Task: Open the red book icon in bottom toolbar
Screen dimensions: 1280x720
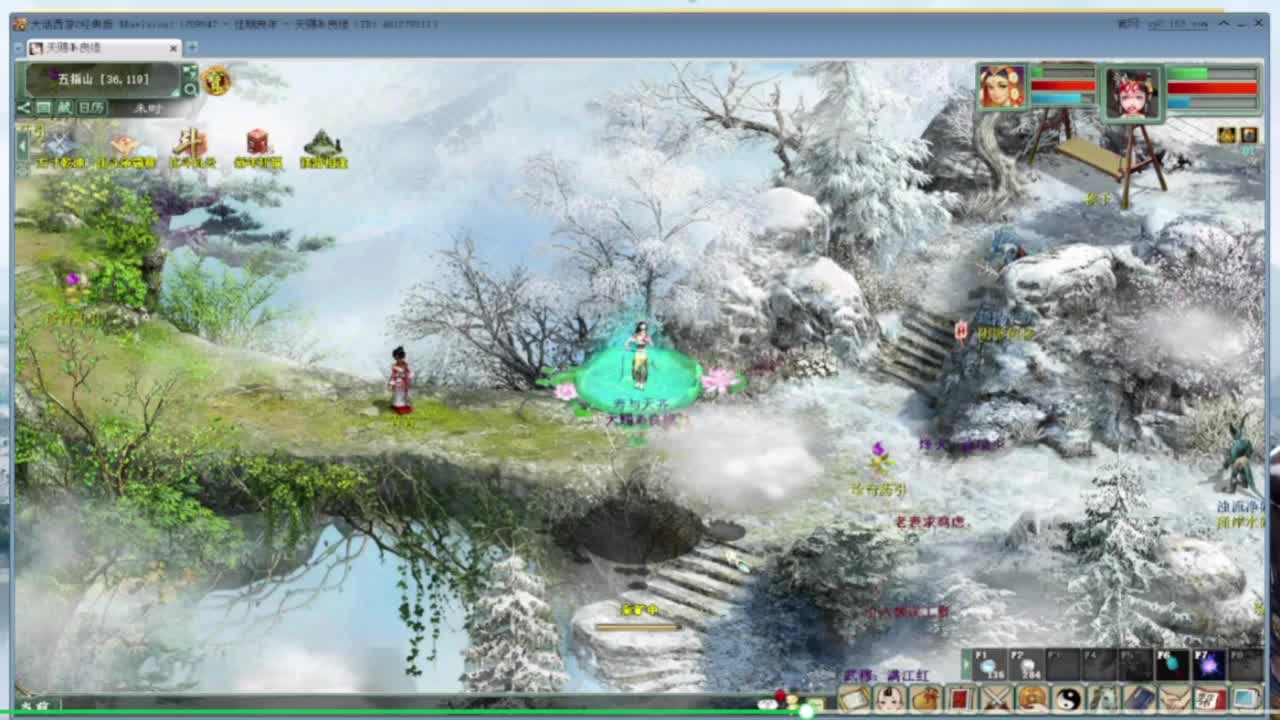Action: click(x=961, y=698)
